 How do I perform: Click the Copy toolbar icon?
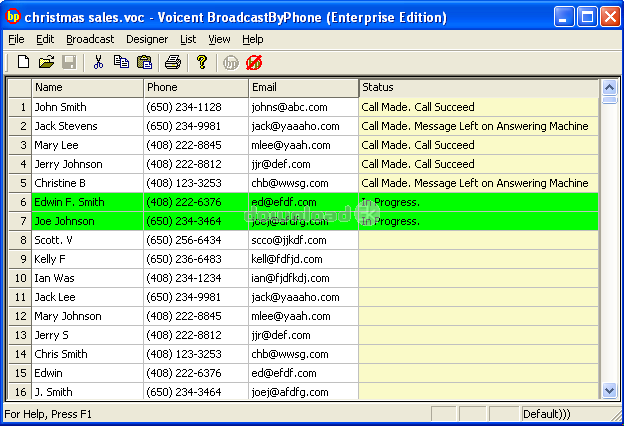(x=121, y=62)
